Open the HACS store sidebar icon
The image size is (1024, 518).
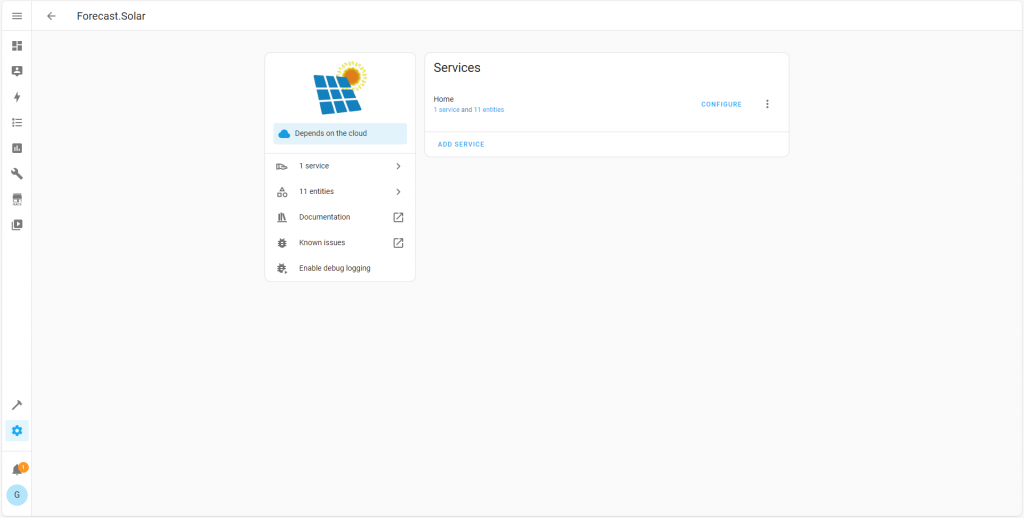point(17,199)
